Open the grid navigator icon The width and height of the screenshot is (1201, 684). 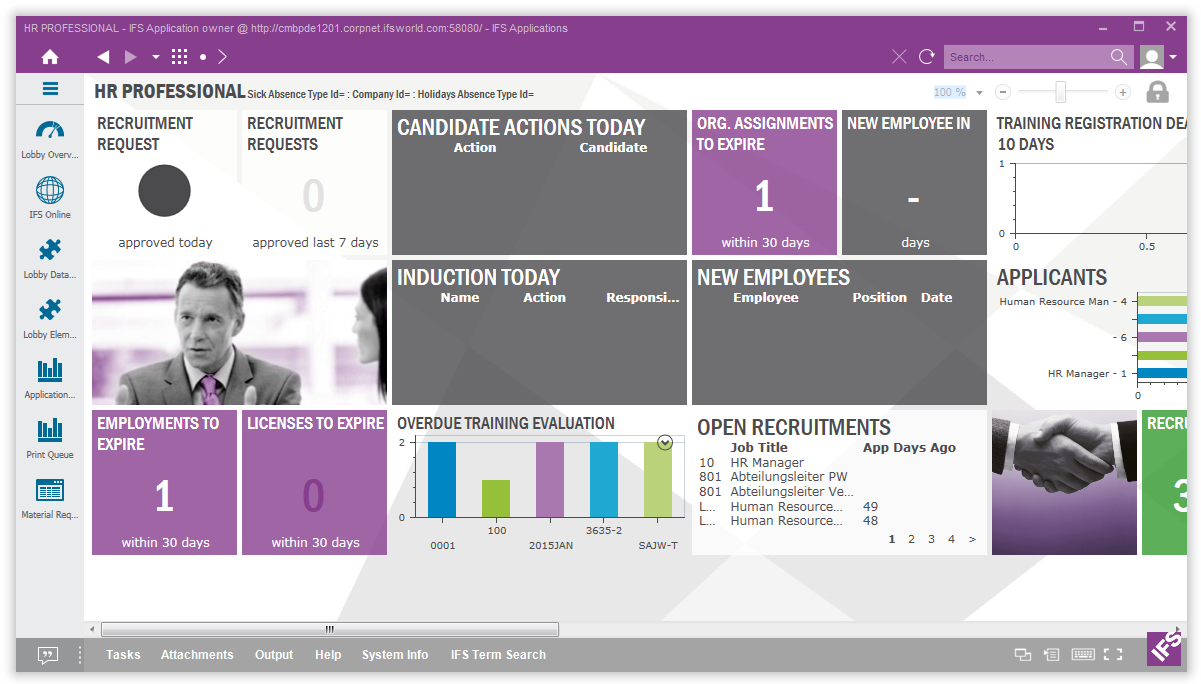tap(180, 57)
